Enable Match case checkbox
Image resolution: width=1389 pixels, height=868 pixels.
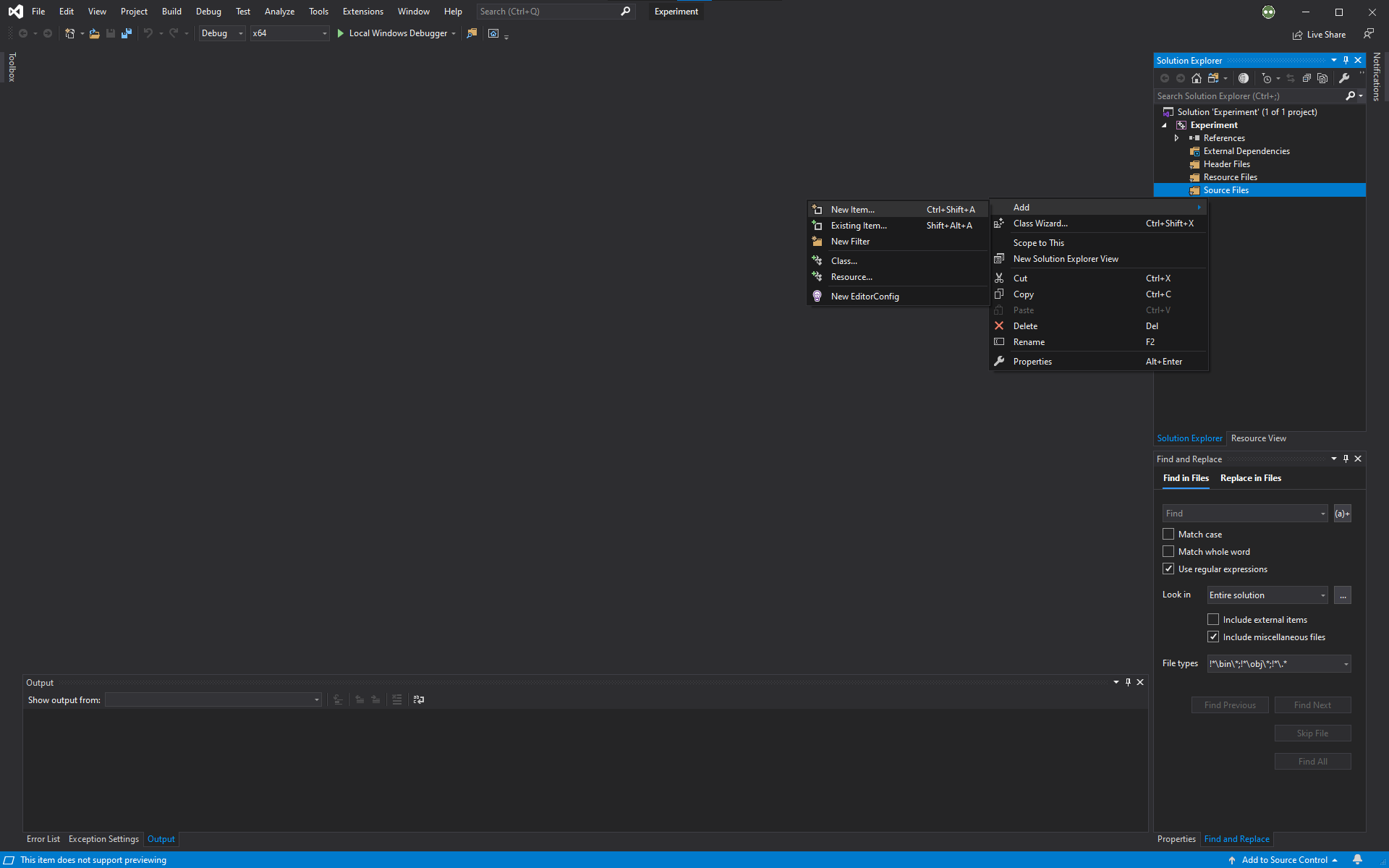click(x=1169, y=533)
